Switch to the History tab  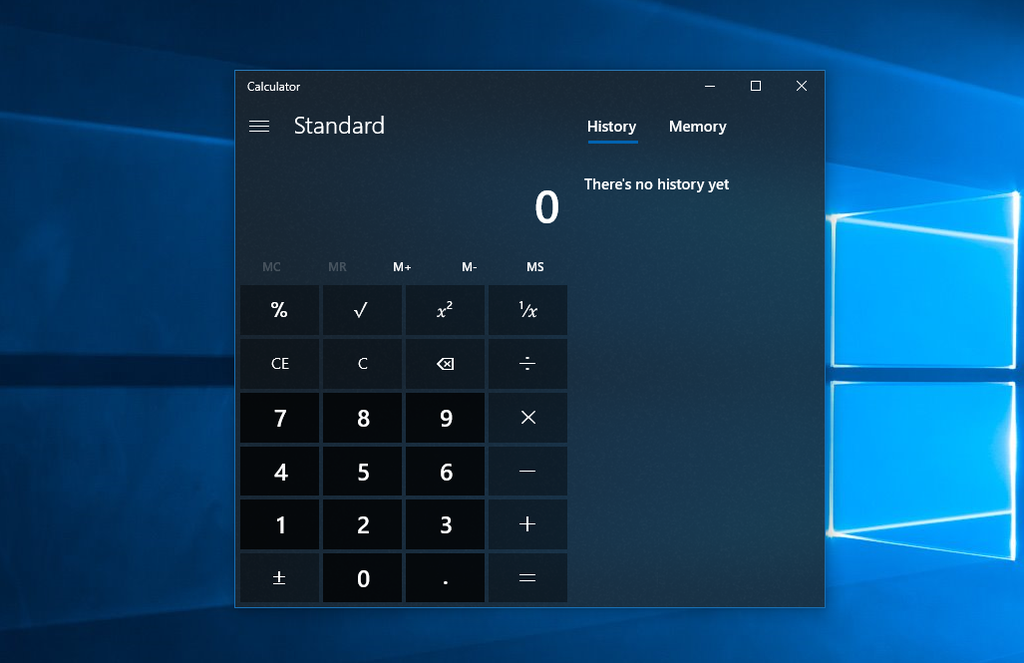click(x=611, y=127)
